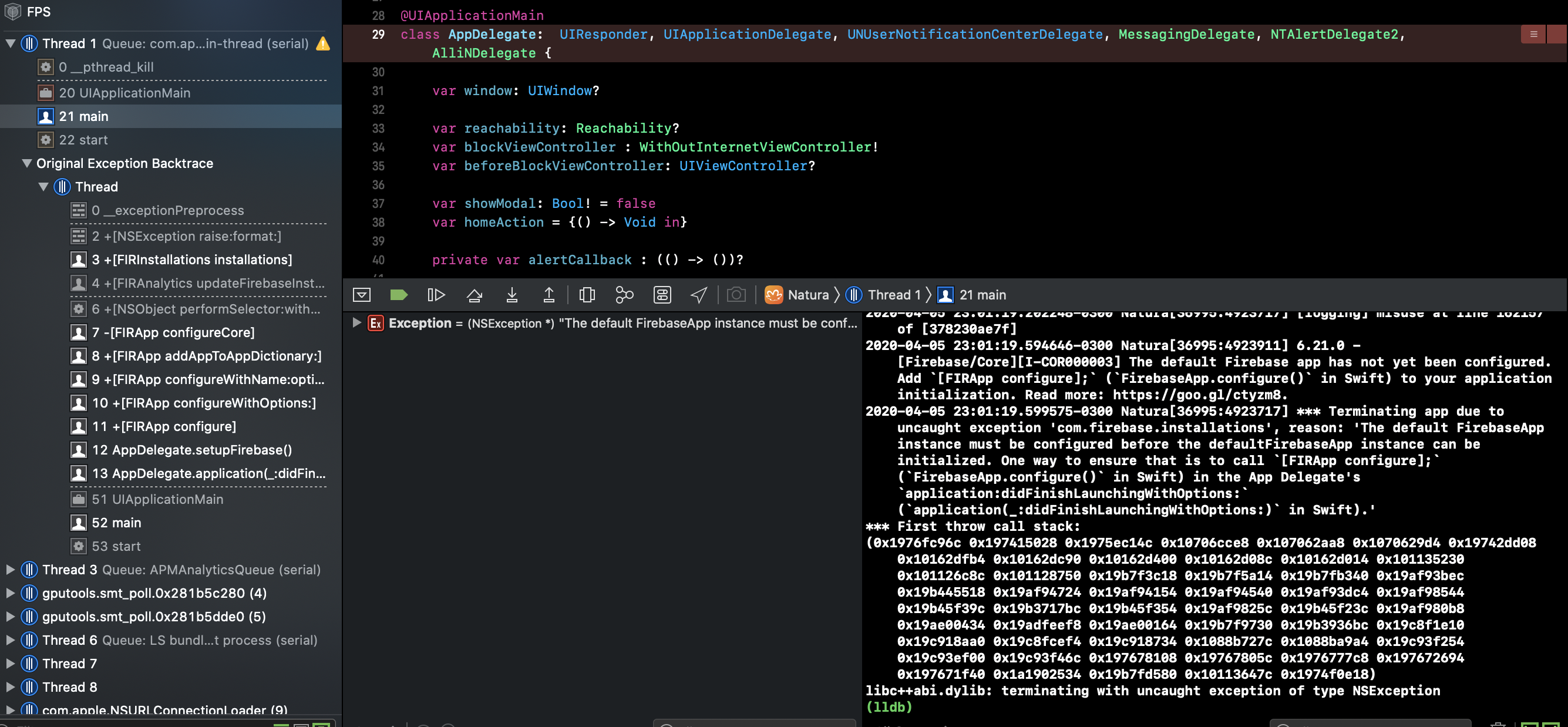
Task: Click the FPS gauge row
Action: [x=170, y=12]
